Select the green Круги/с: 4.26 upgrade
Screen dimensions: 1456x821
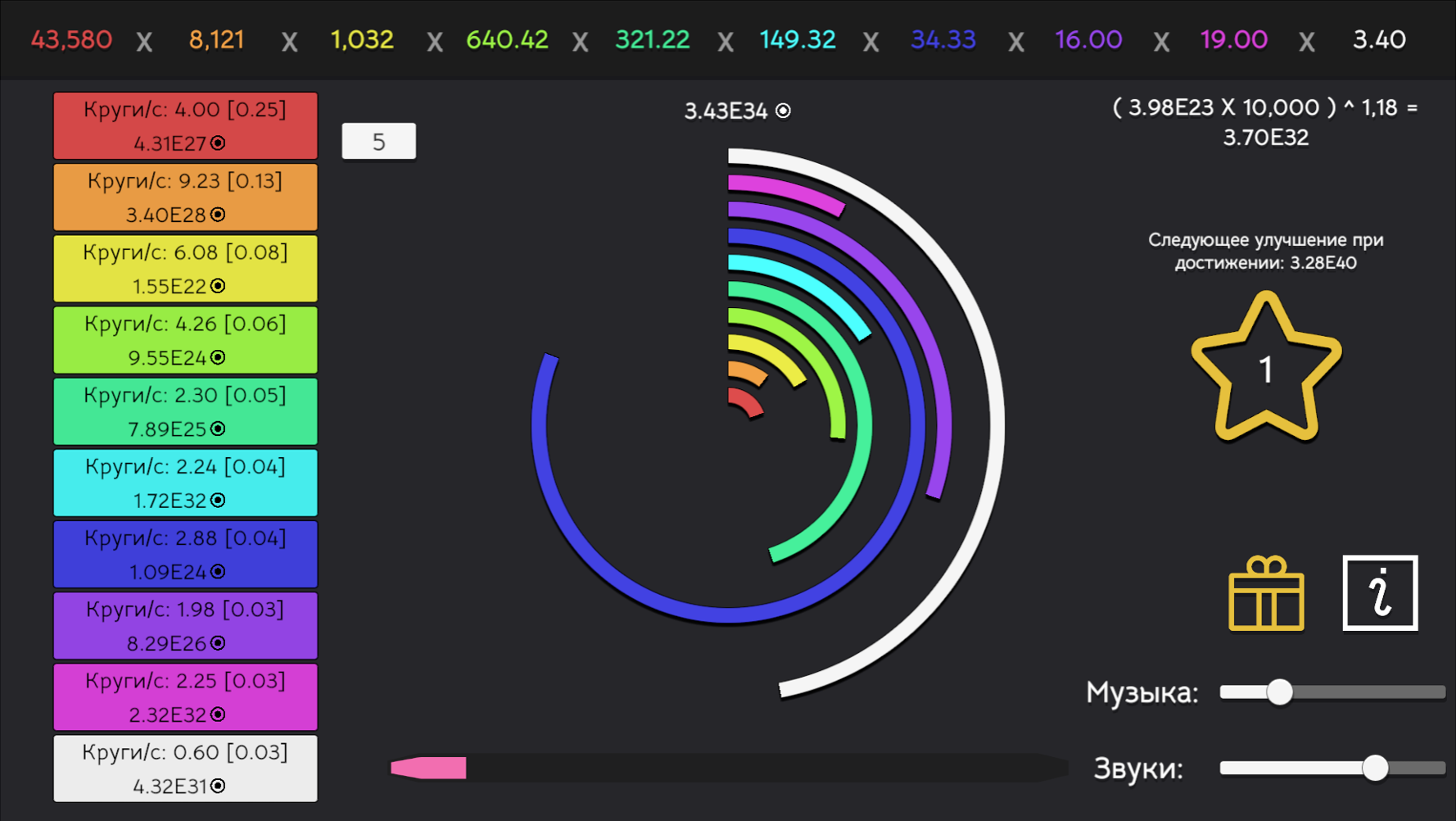[185, 339]
